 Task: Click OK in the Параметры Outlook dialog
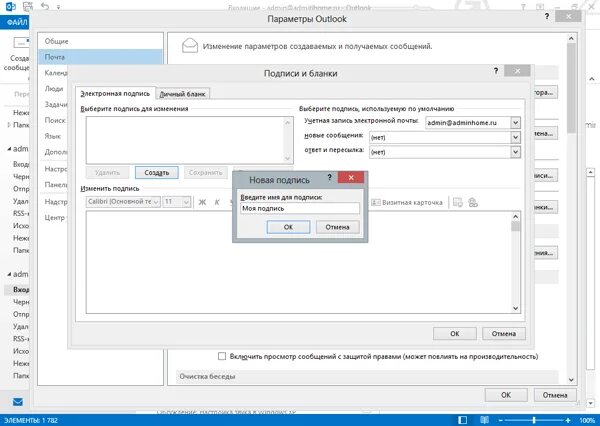[x=506, y=395]
